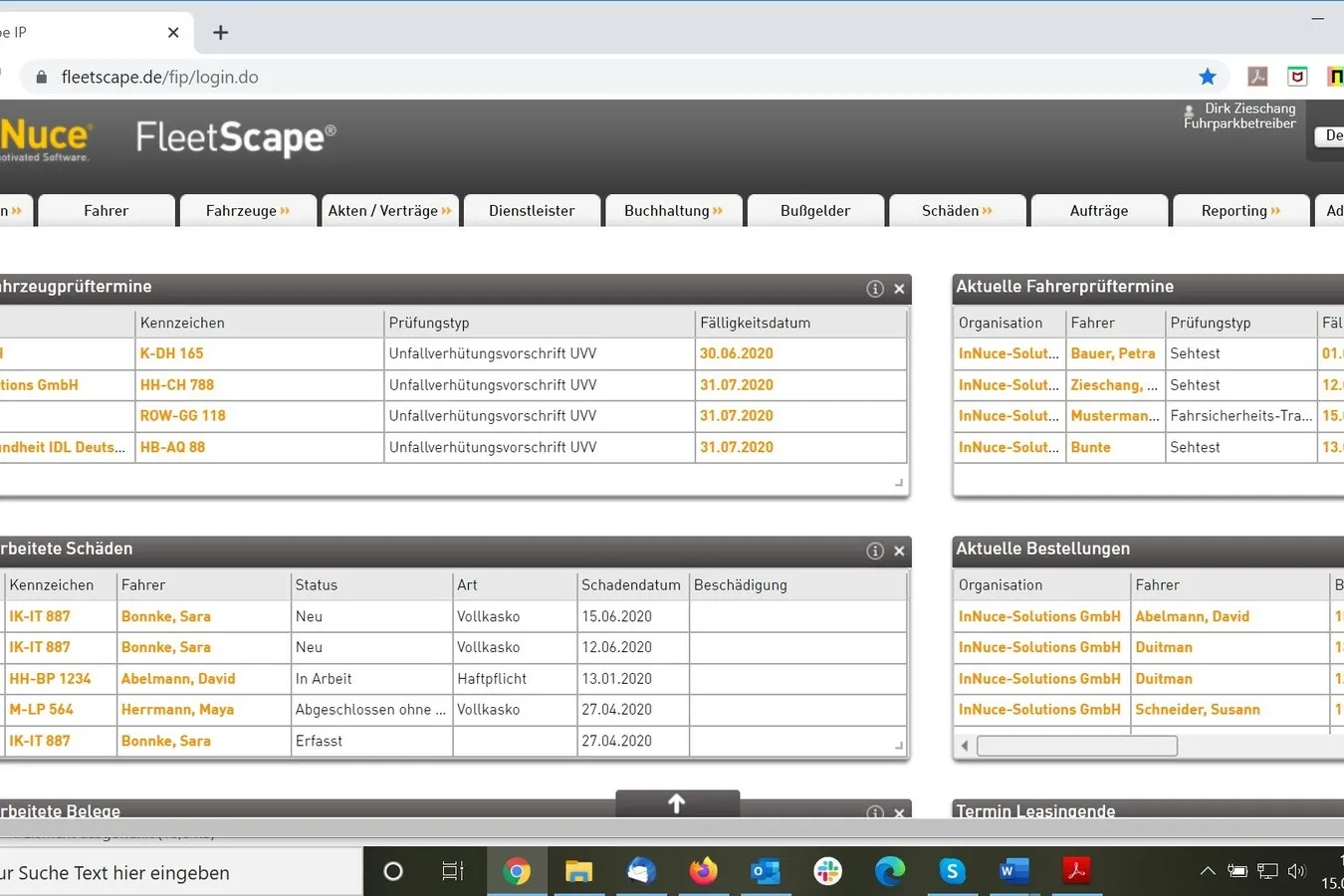Open Word from the taskbar

tap(1013, 872)
